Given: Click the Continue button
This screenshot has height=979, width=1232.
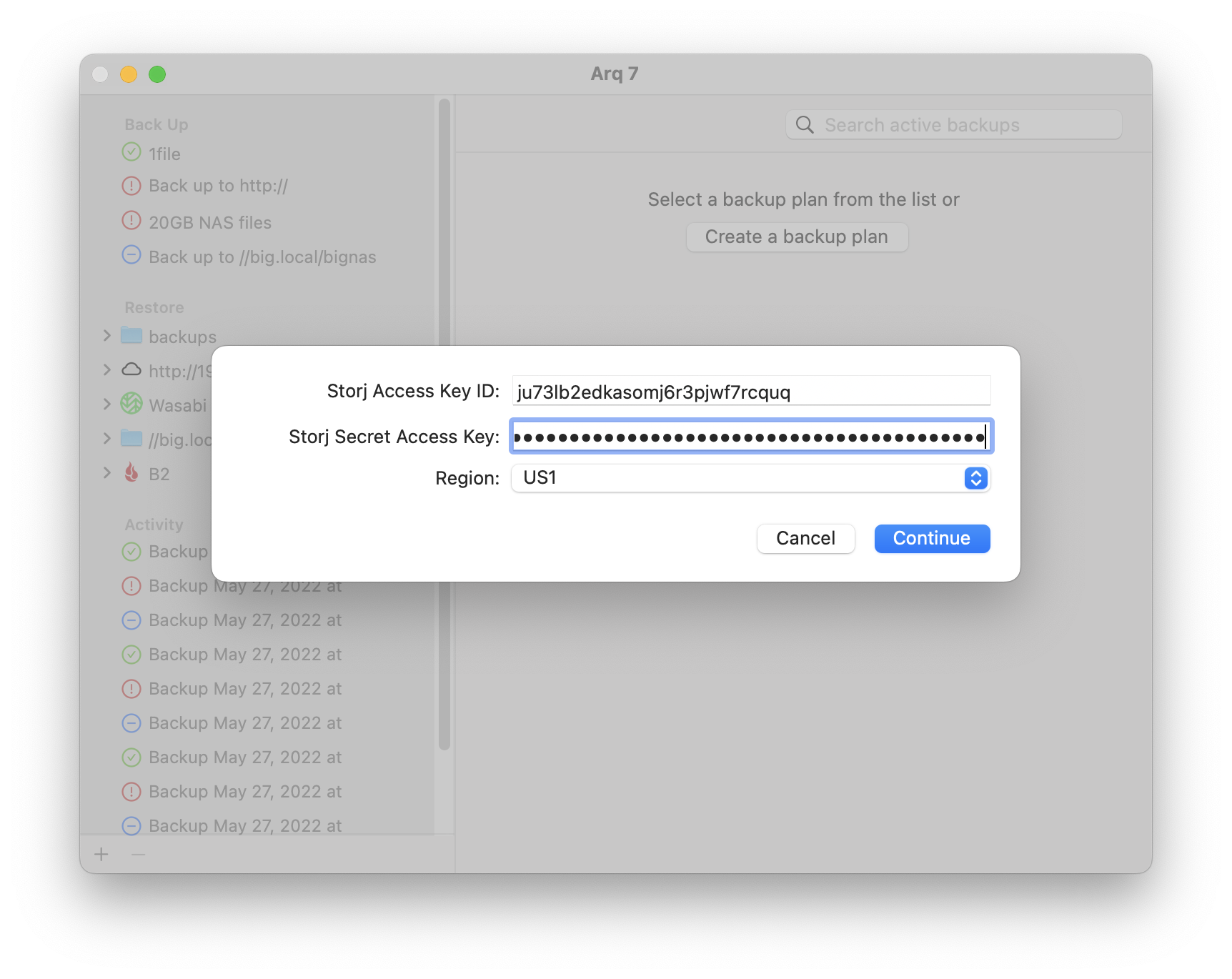Looking at the screenshot, I should click(x=932, y=538).
